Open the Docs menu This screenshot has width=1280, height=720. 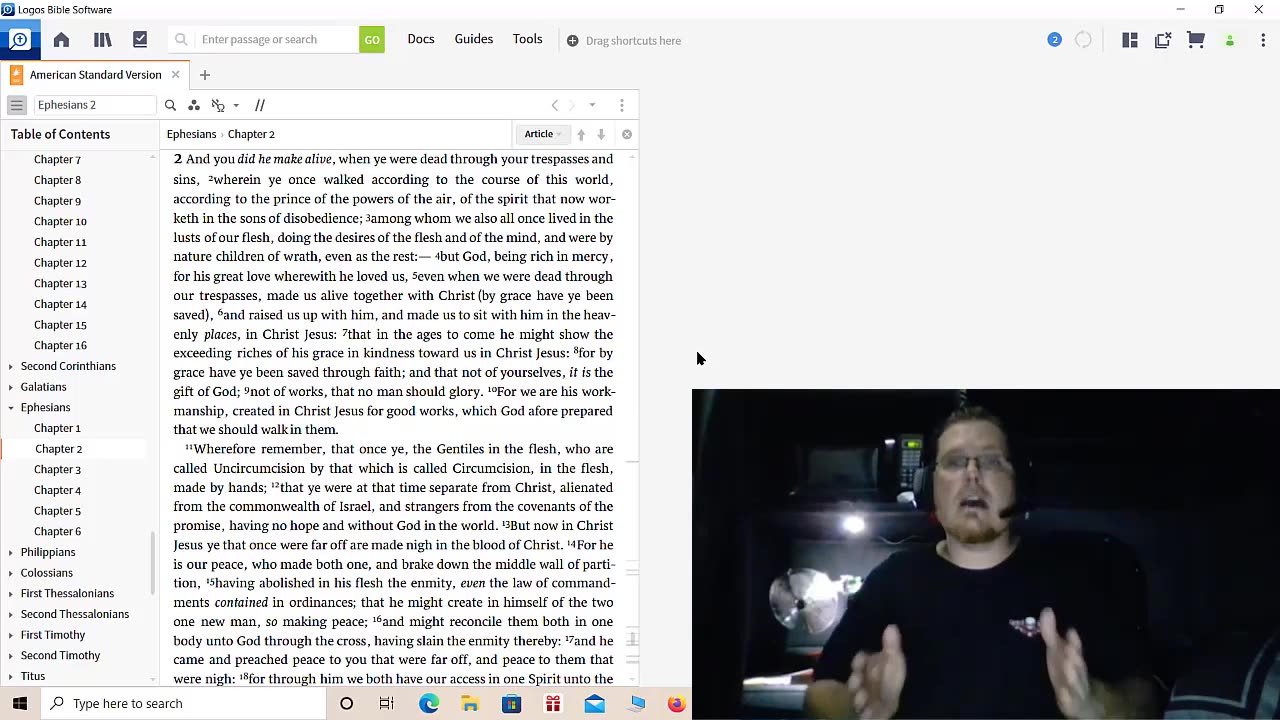[x=421, y=39]
